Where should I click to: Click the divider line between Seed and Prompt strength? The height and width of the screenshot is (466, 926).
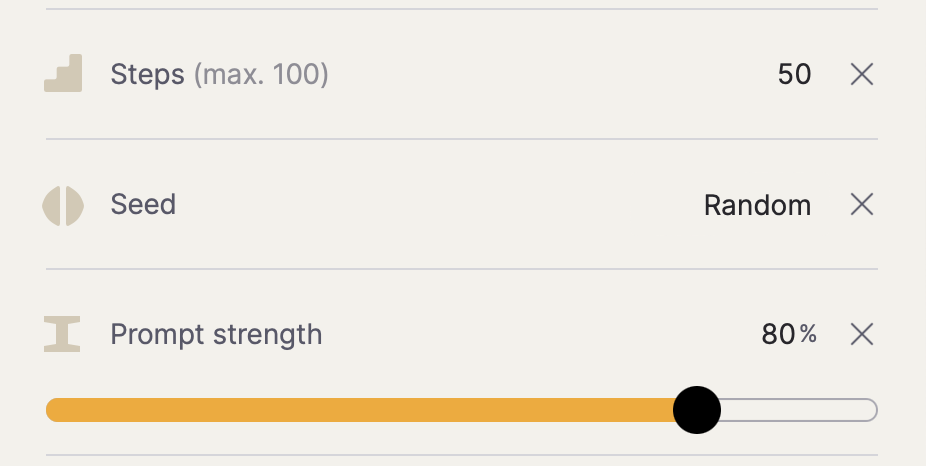[x=462, y=269]
